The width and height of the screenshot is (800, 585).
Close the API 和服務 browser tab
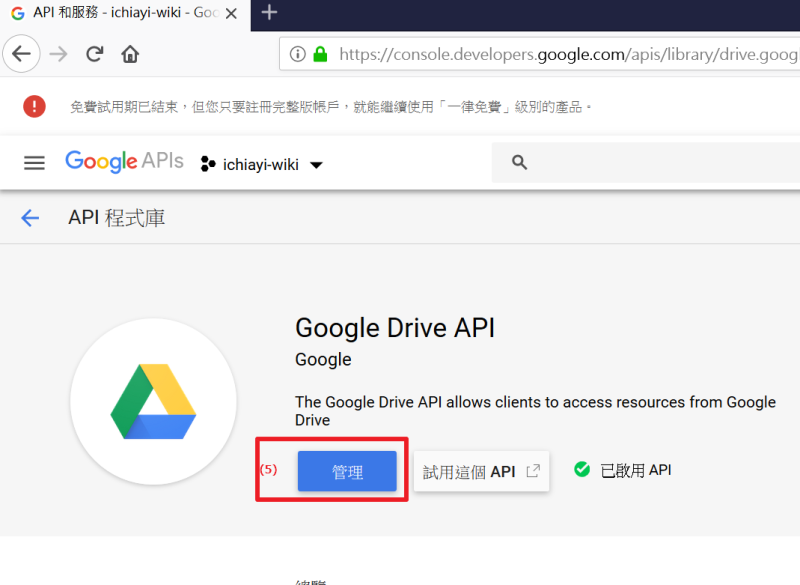(231, 13)
